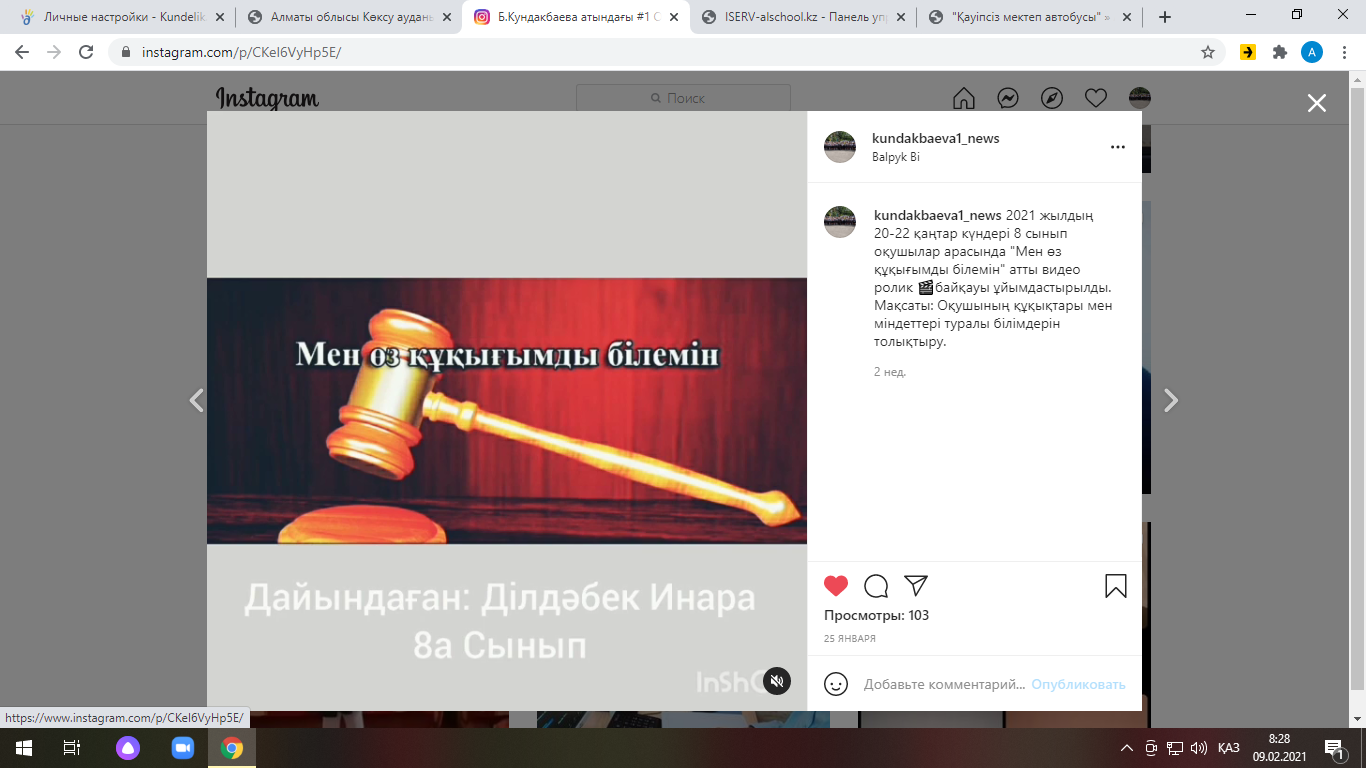
Task: Click the caption avatar thumbnail
Action: pos(840,222)
